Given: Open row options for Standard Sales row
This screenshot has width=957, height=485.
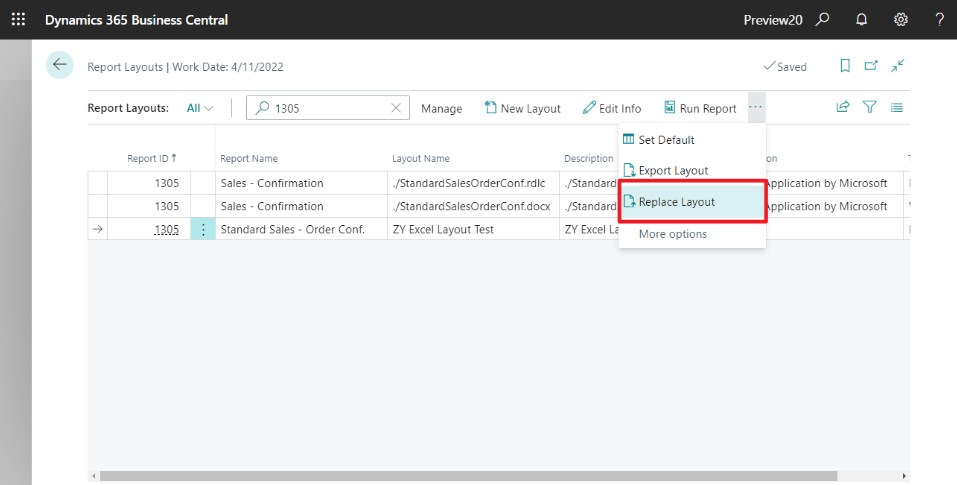Looking at the screenshot, I should pyautogui.click(x=203, y=229).
